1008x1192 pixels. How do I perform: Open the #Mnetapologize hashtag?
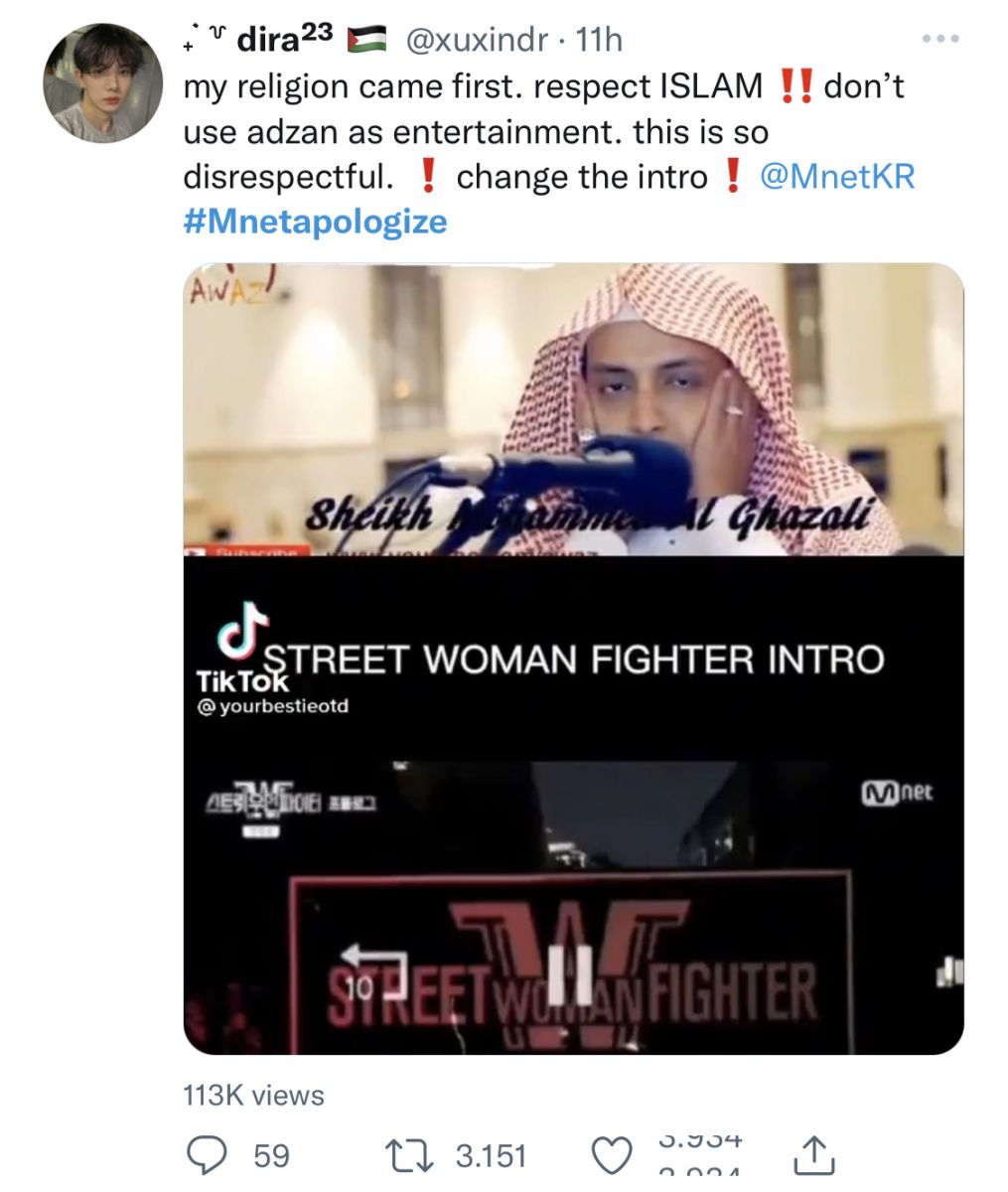[315, 222]
